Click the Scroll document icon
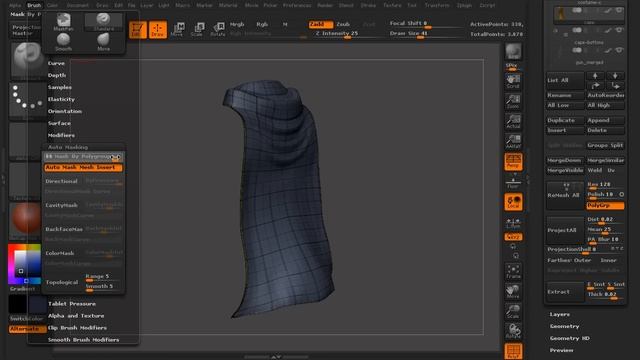This screenshot has width=640, height=360. [x=513, y=81]
